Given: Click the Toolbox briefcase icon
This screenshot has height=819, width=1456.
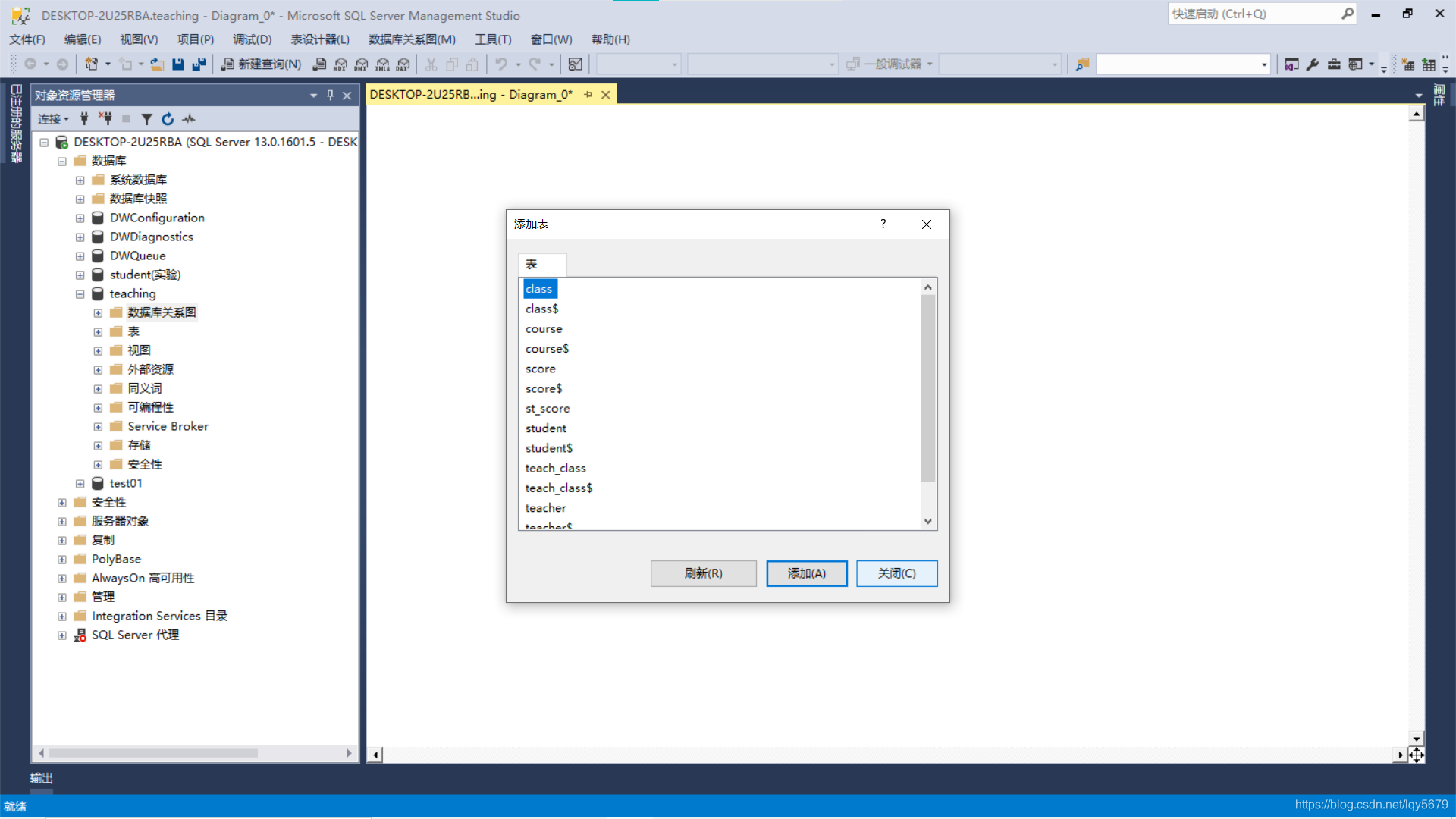Looking at the screenshot, I should (x=1334, y=64).
